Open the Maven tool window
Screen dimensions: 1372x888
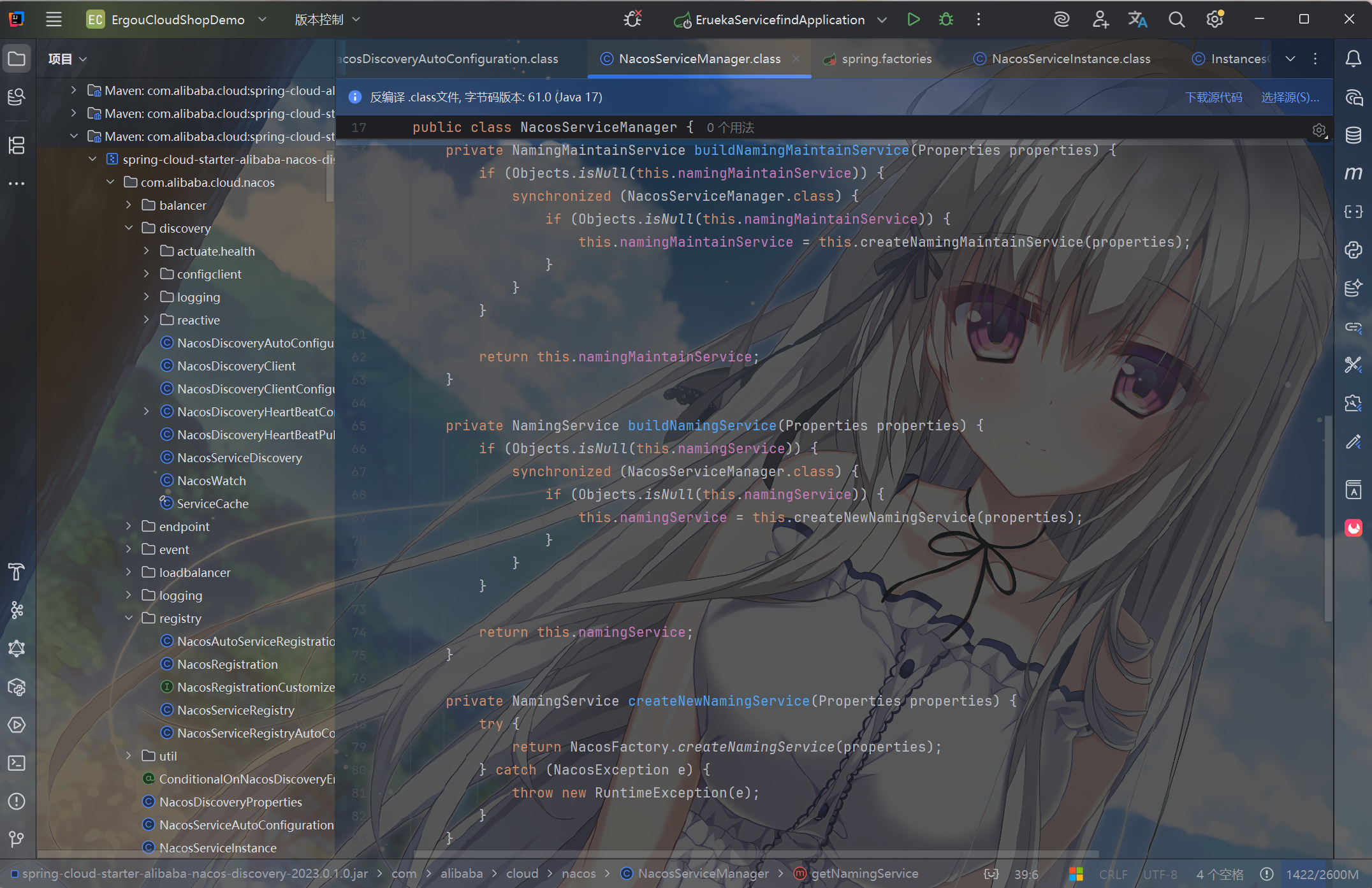pos(1353,173)
